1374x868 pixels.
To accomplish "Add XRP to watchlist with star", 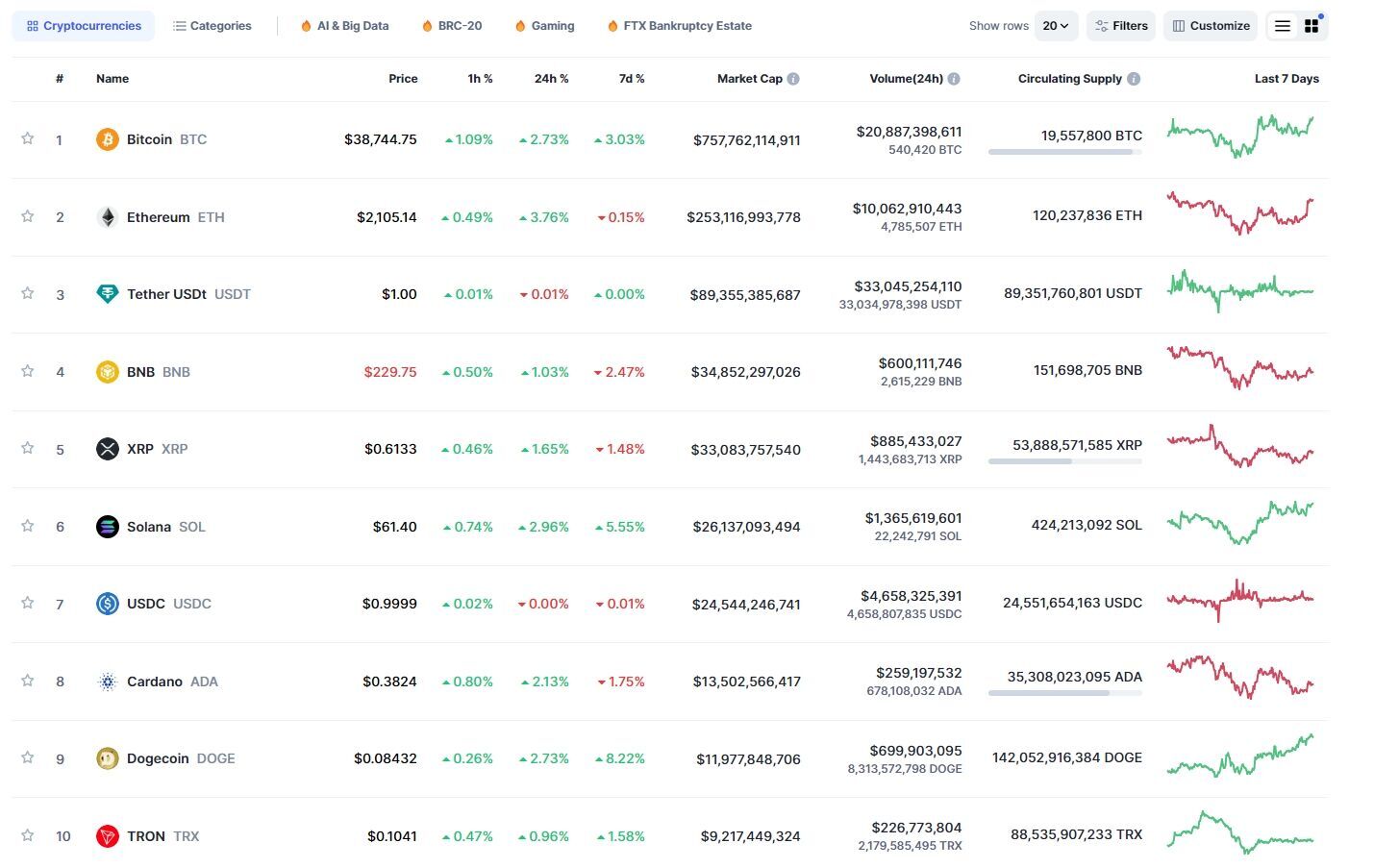I will point(28,448).
